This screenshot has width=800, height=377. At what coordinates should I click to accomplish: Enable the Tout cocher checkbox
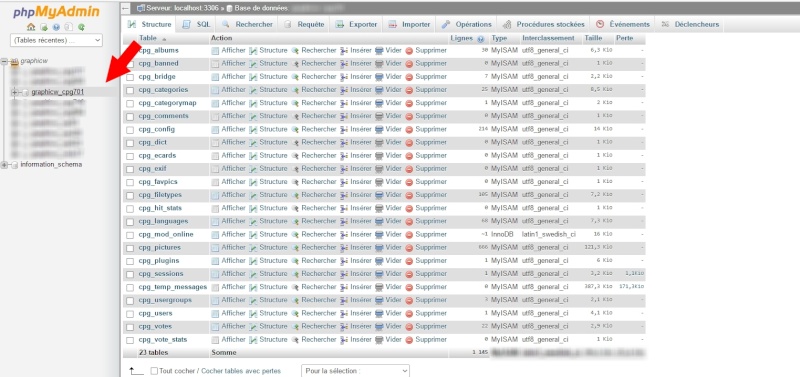point(154,371)
